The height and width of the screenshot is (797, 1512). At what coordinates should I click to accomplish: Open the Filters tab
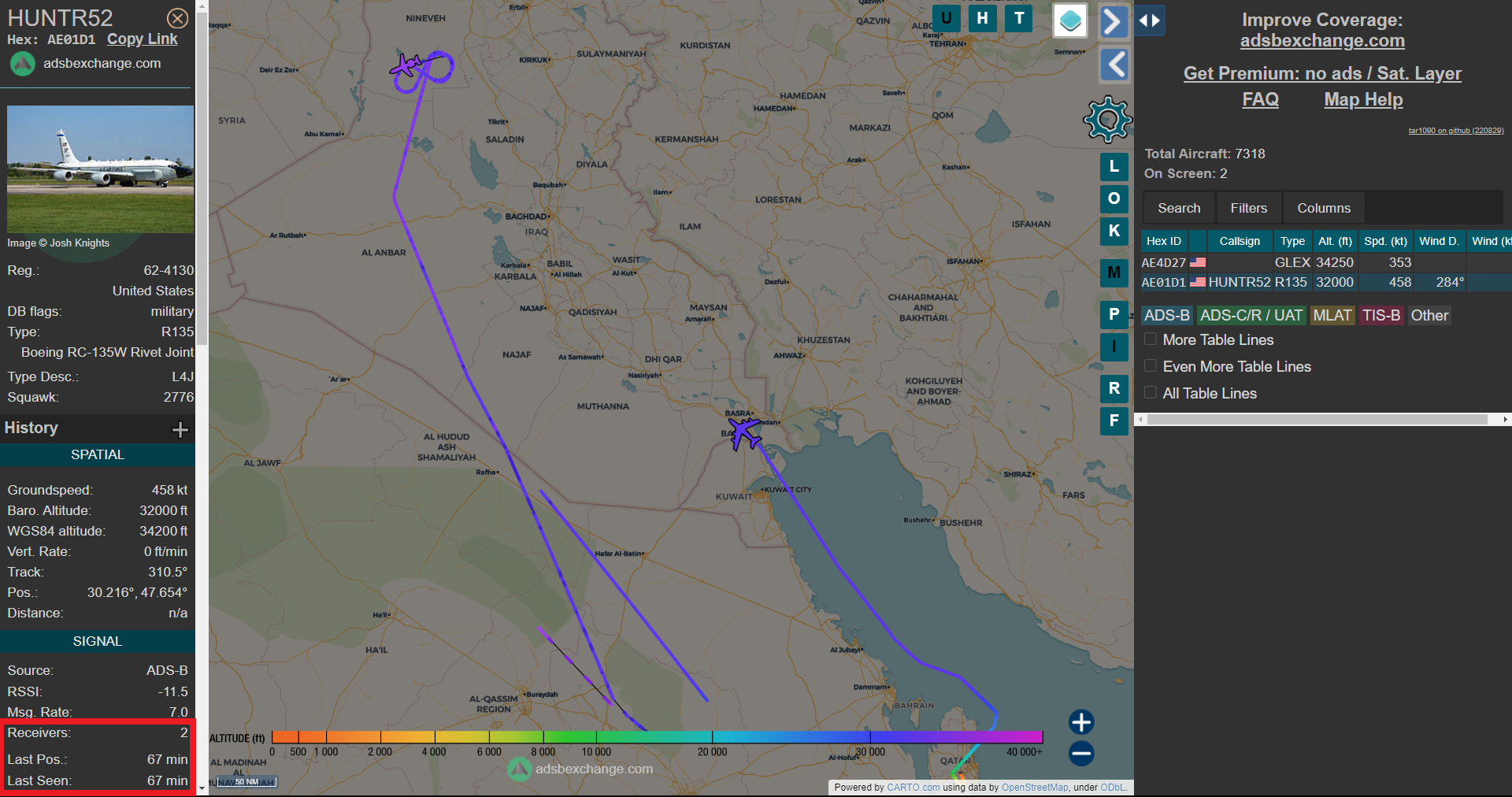tap(1248, 208)
